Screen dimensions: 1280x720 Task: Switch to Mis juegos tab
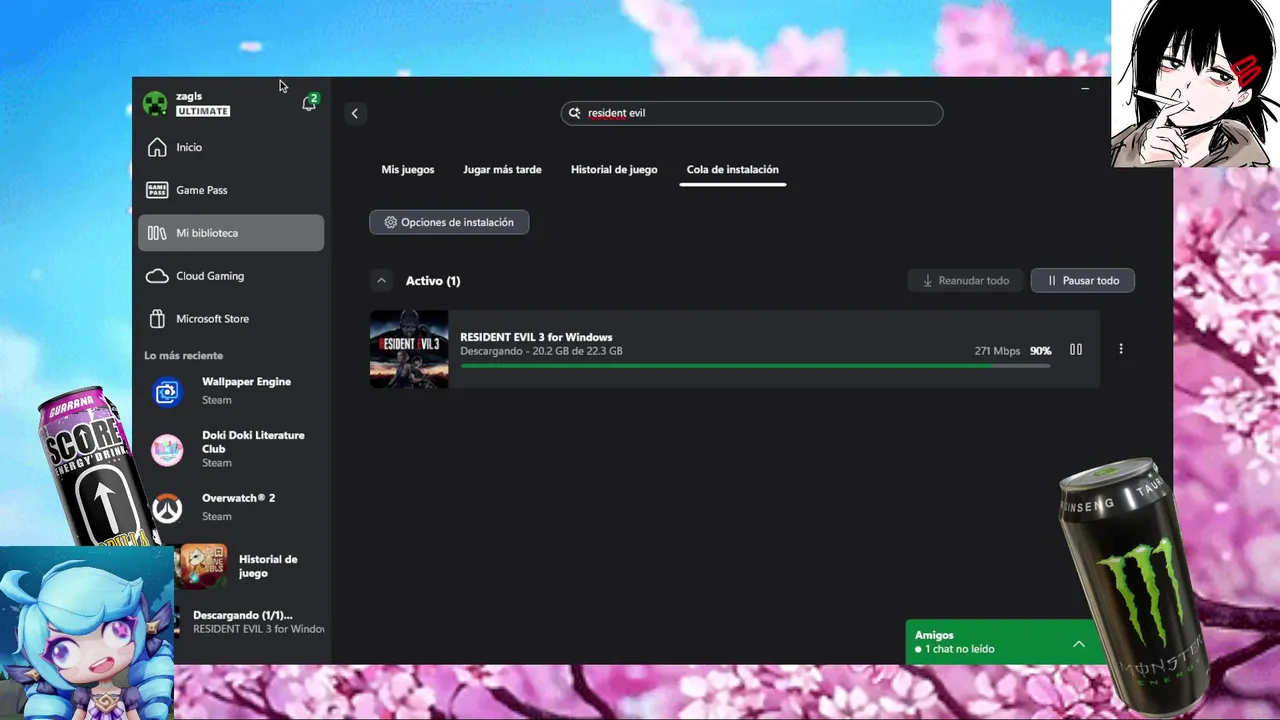pos(408,170)
